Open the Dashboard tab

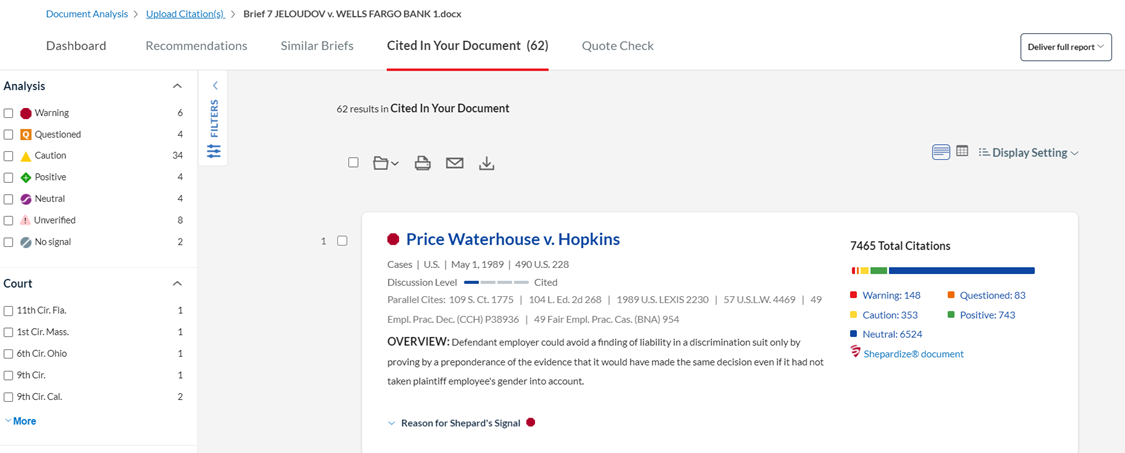click(x=76, y=46)
